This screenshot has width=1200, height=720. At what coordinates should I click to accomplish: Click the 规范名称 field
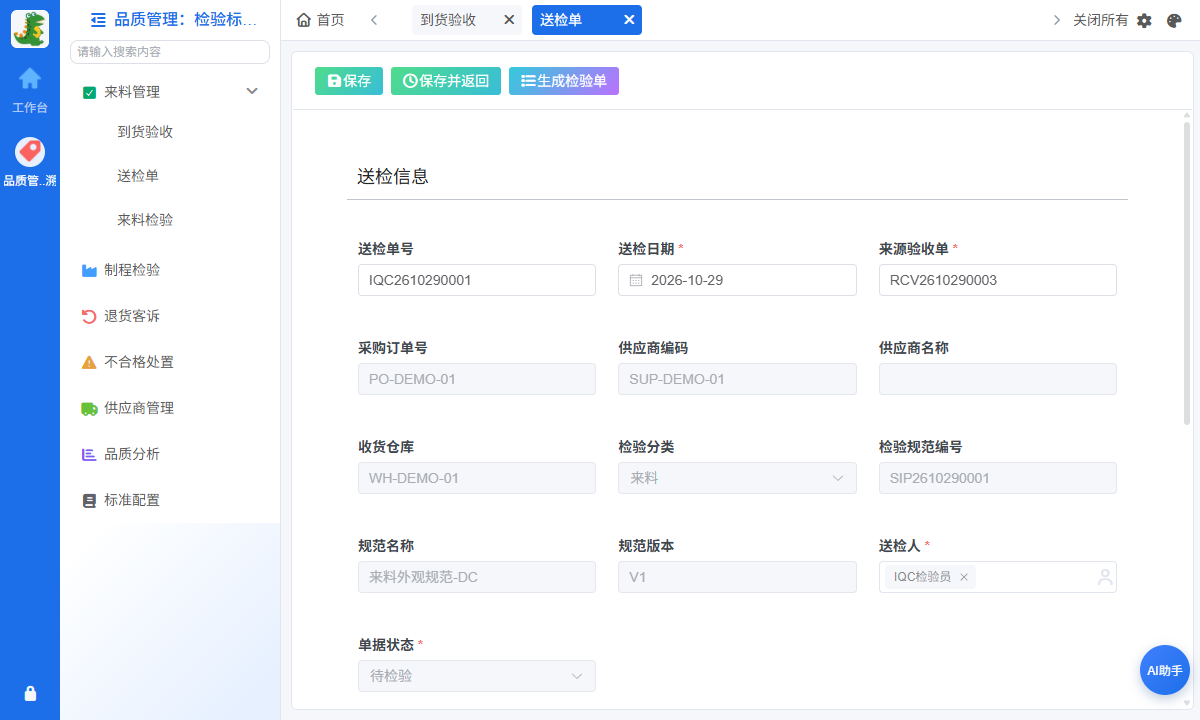pyautogui.click(x=477, y=577)
